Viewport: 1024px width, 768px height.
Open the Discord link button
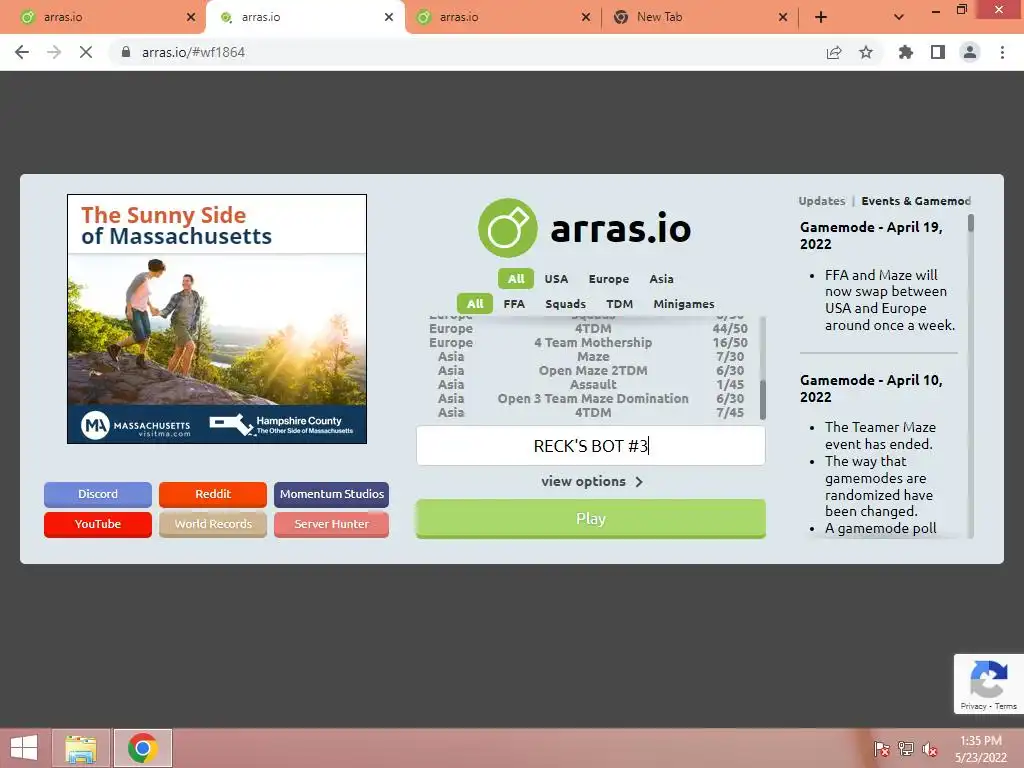[x=98, y=494]
